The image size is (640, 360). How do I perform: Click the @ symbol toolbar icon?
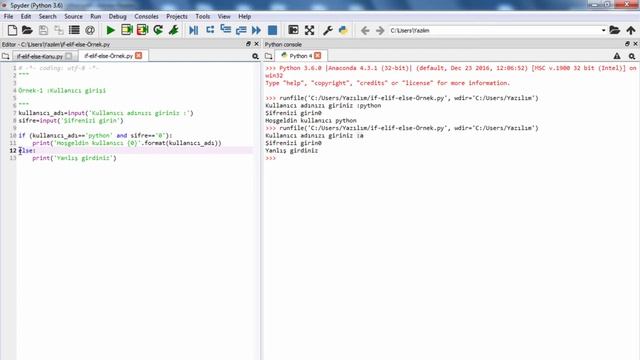pos(90,30)
